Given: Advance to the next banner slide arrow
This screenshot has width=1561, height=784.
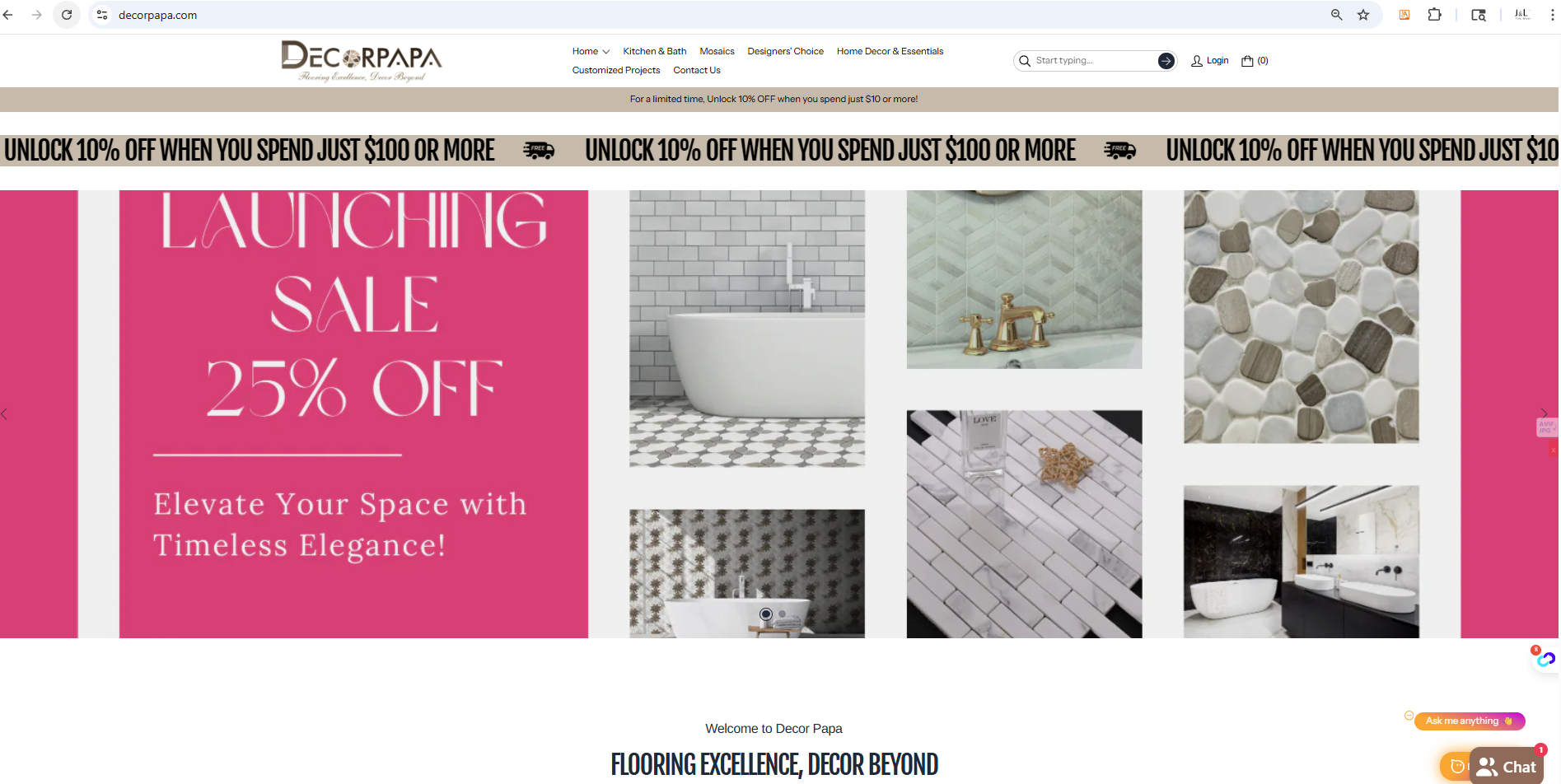Looking at the screenshot, I should click(1544, 413).
